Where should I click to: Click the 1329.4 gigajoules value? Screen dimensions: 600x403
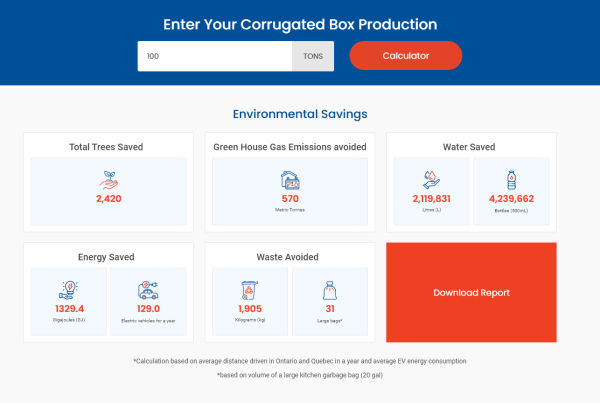pos(68,309)
